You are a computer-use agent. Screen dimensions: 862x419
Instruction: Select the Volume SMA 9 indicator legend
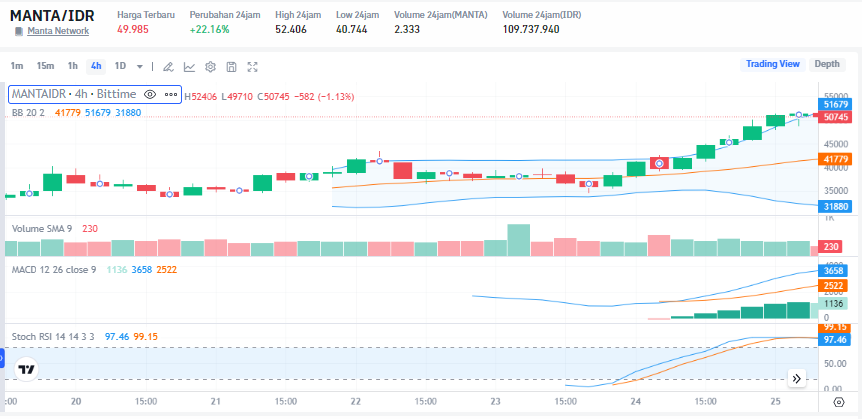(x=42, y=228)
